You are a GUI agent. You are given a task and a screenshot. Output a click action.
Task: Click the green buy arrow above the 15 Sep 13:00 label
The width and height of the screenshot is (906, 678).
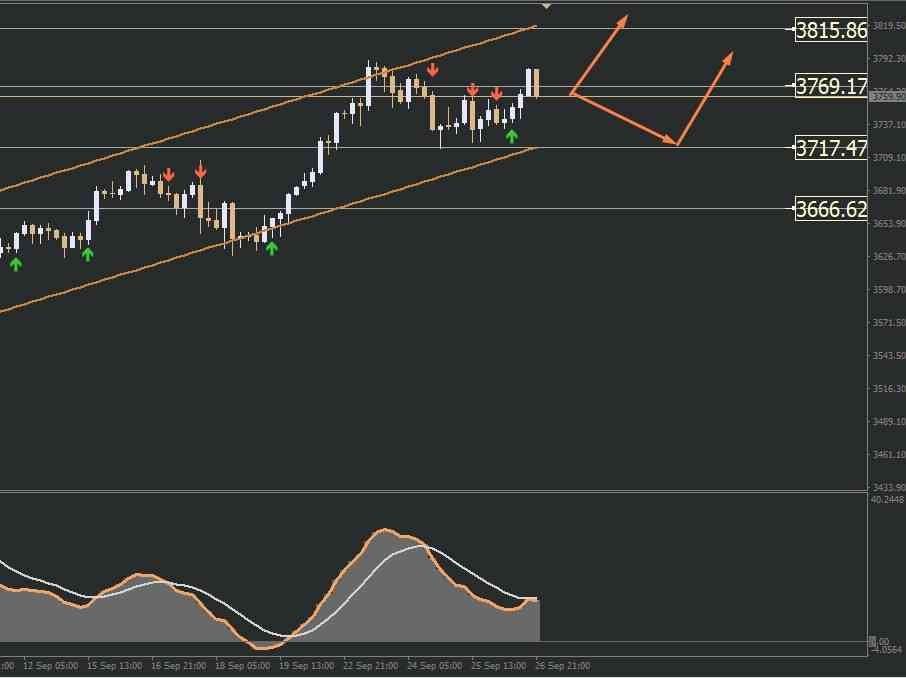click(x=87, y=254)
